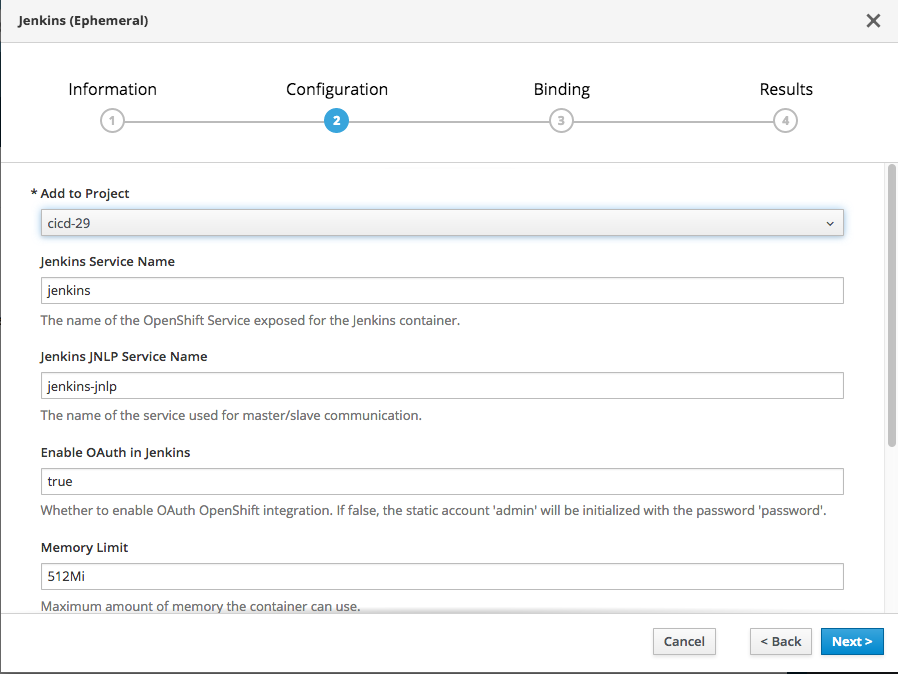Click help text about master/slave communication
Image resolution: width=898 pixels, height=674 pixels.
(x=231, y=415)
